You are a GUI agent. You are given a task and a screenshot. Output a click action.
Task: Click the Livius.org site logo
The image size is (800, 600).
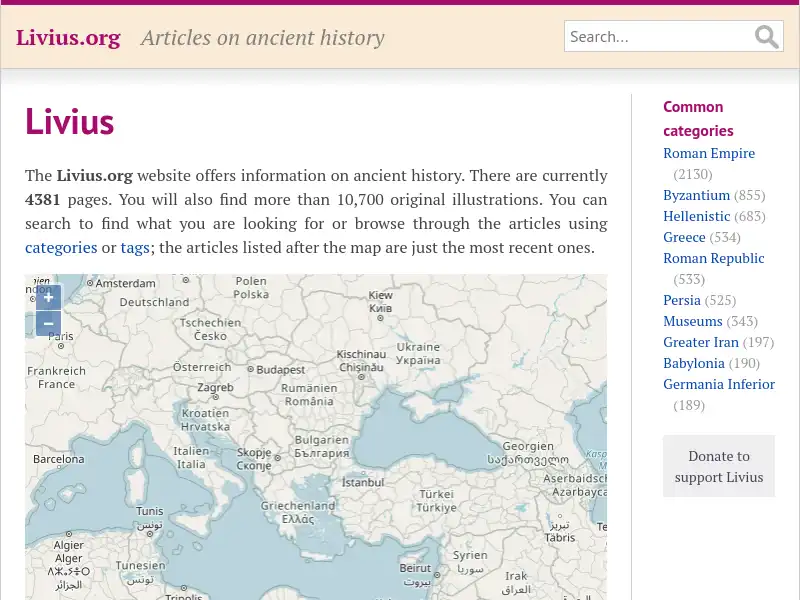pos(68,37)
